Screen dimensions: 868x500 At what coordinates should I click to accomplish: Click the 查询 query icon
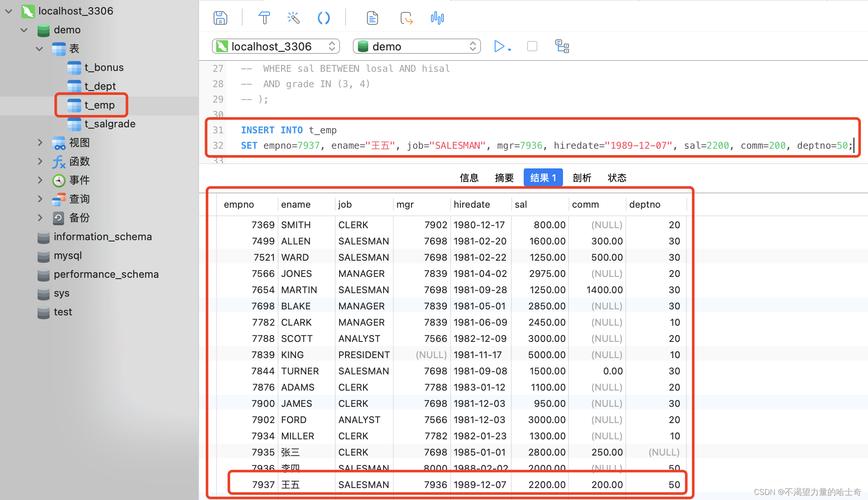pyautogui.click(x=59, y=199)
